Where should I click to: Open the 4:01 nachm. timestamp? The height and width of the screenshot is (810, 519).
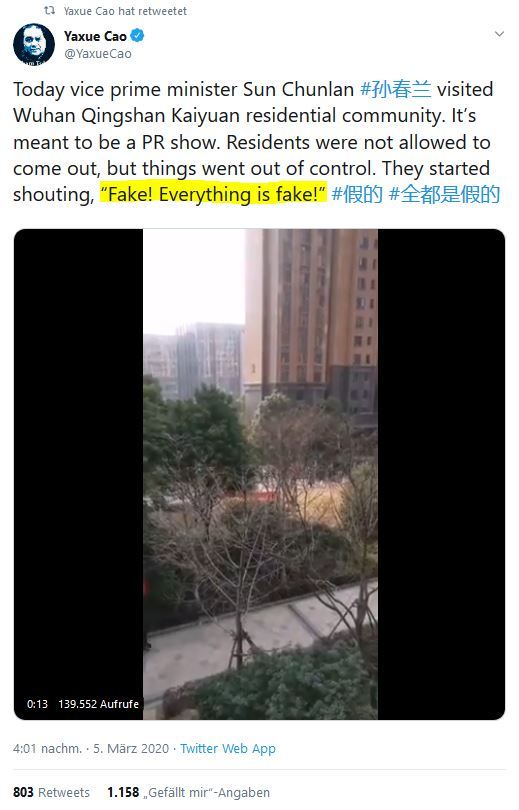tap(48, 749)
